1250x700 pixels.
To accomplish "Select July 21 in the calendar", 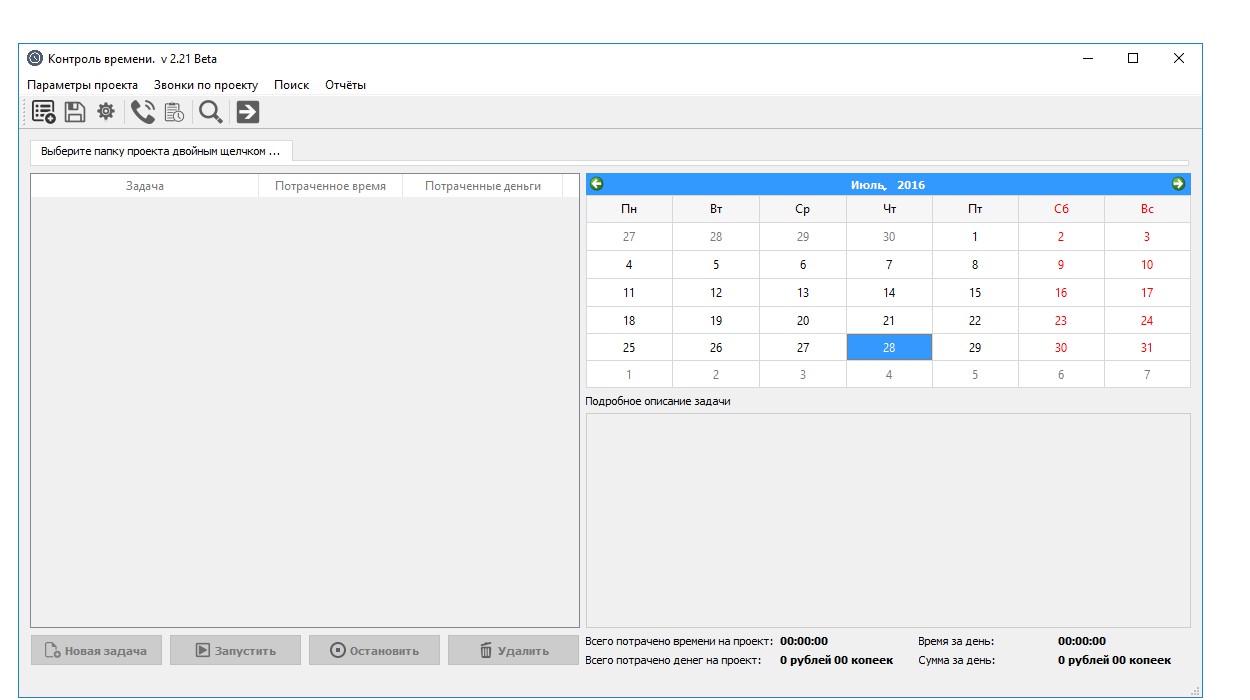I will tap(889, 321).
